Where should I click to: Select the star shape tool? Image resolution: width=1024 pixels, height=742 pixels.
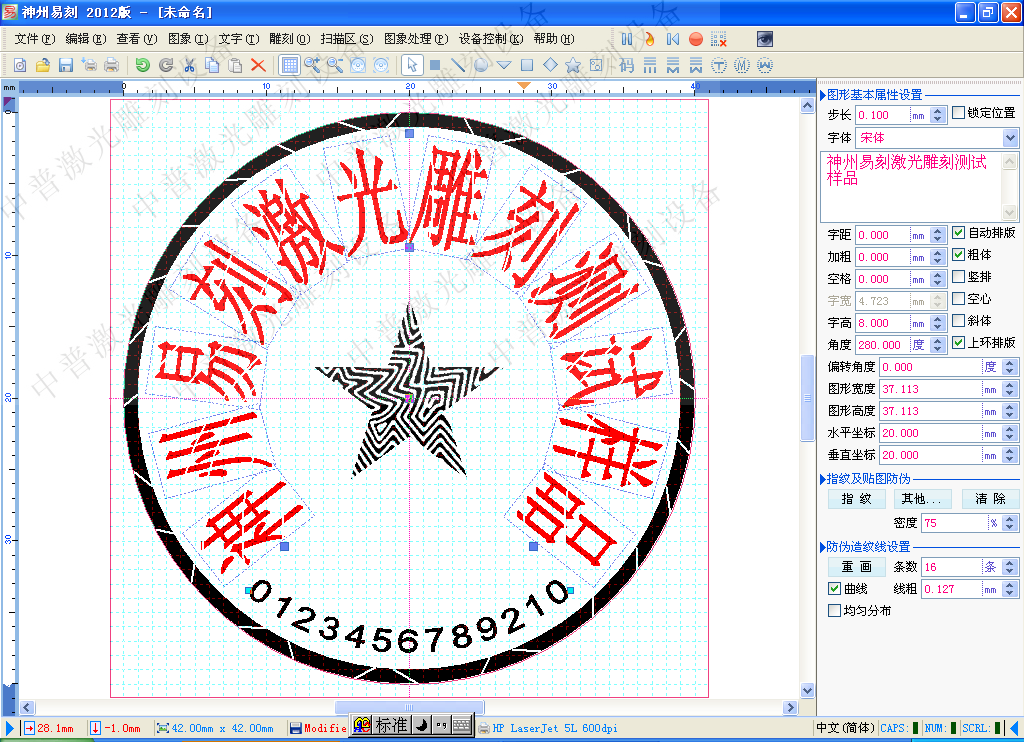pos(573,65)
